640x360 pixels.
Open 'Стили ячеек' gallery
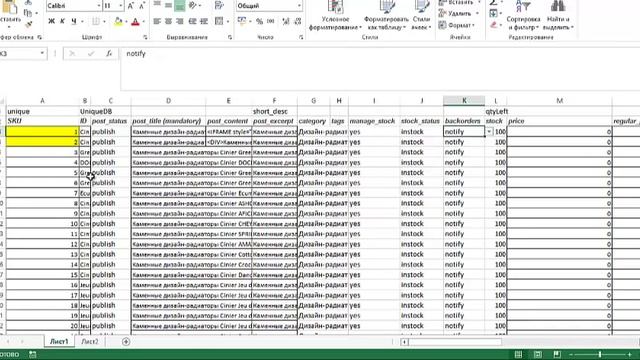(x=421, y=16)
